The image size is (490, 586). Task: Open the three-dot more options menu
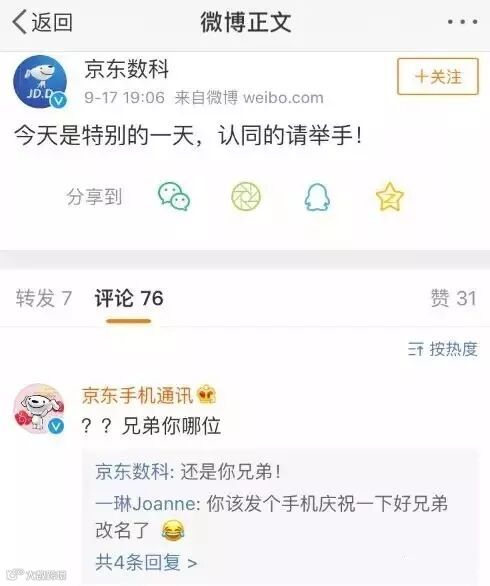click(x=463, y=22)
